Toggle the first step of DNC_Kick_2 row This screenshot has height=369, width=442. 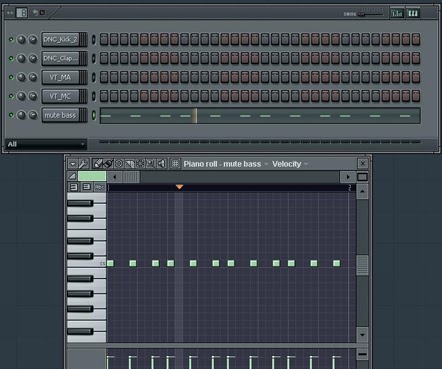coord(104,39)
